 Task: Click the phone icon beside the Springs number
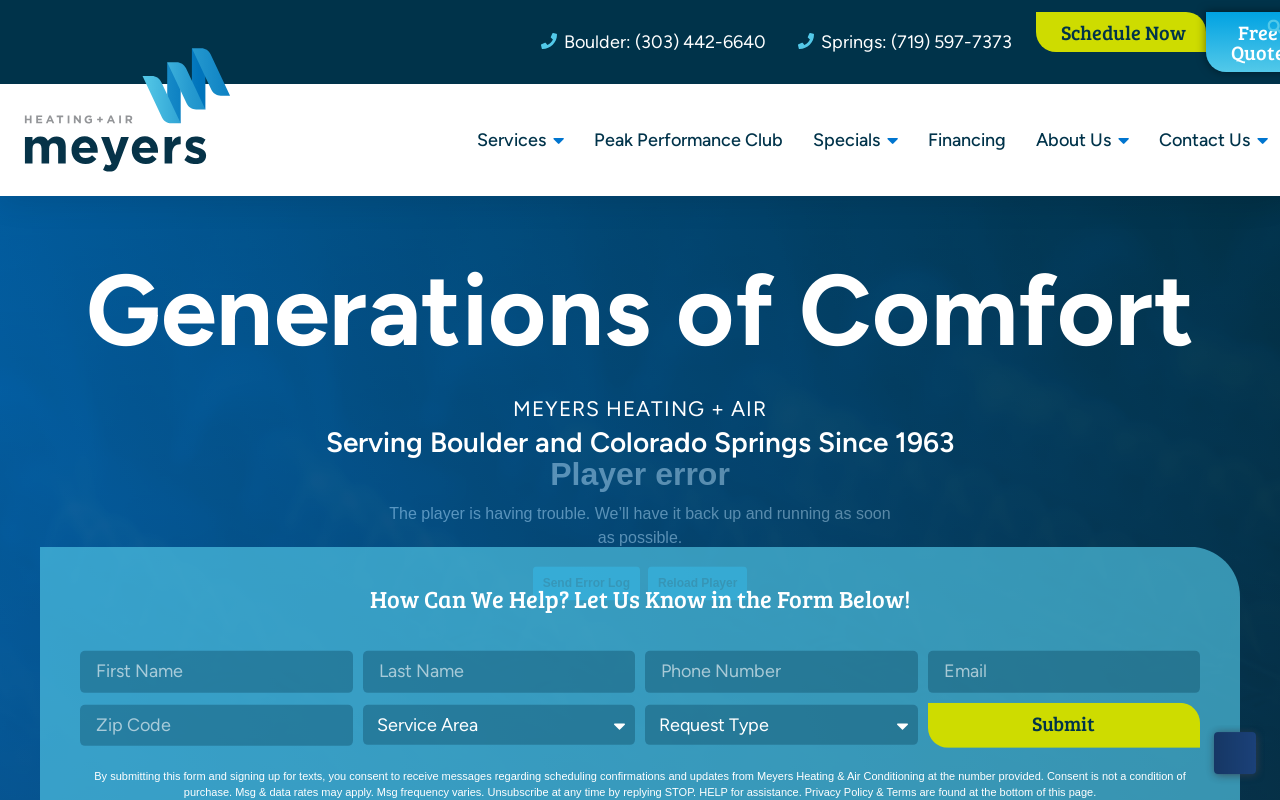806,41
